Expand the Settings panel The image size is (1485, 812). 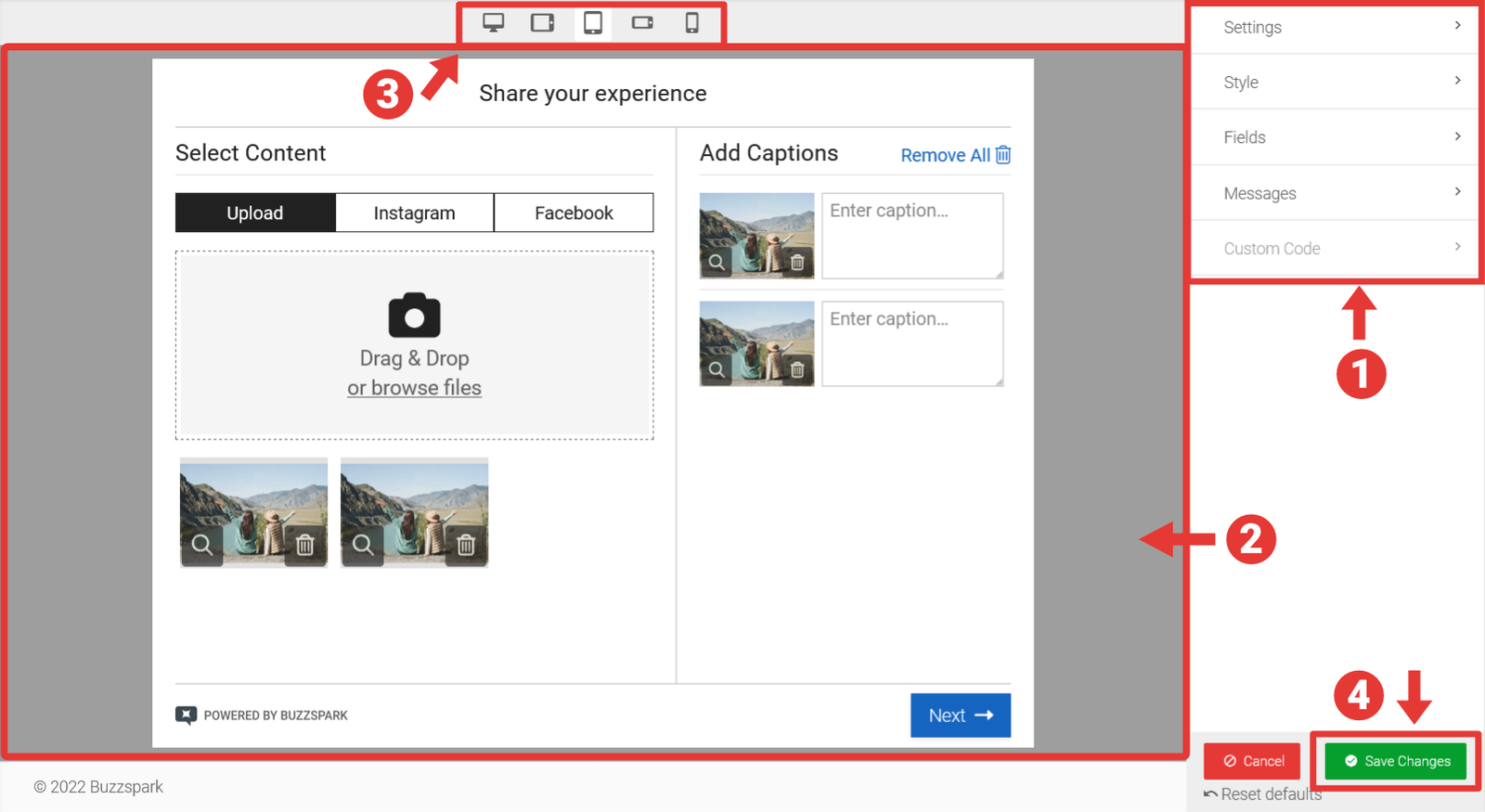pyautogui.click(x=1335, y=28)
